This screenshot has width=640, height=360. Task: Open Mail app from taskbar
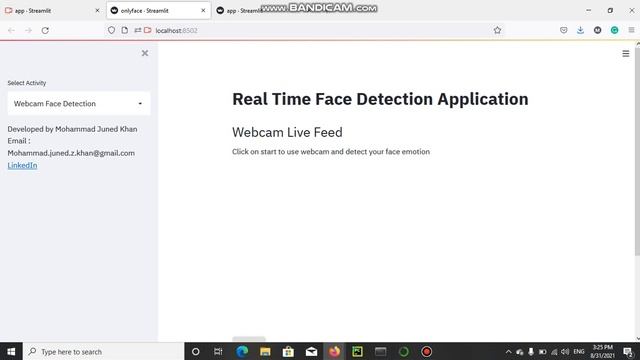(x=311, y=351)
